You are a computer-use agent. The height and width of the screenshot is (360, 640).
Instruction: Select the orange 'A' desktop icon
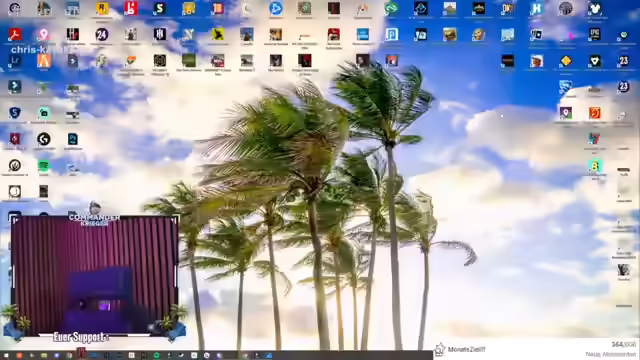[x=44, y=61]
